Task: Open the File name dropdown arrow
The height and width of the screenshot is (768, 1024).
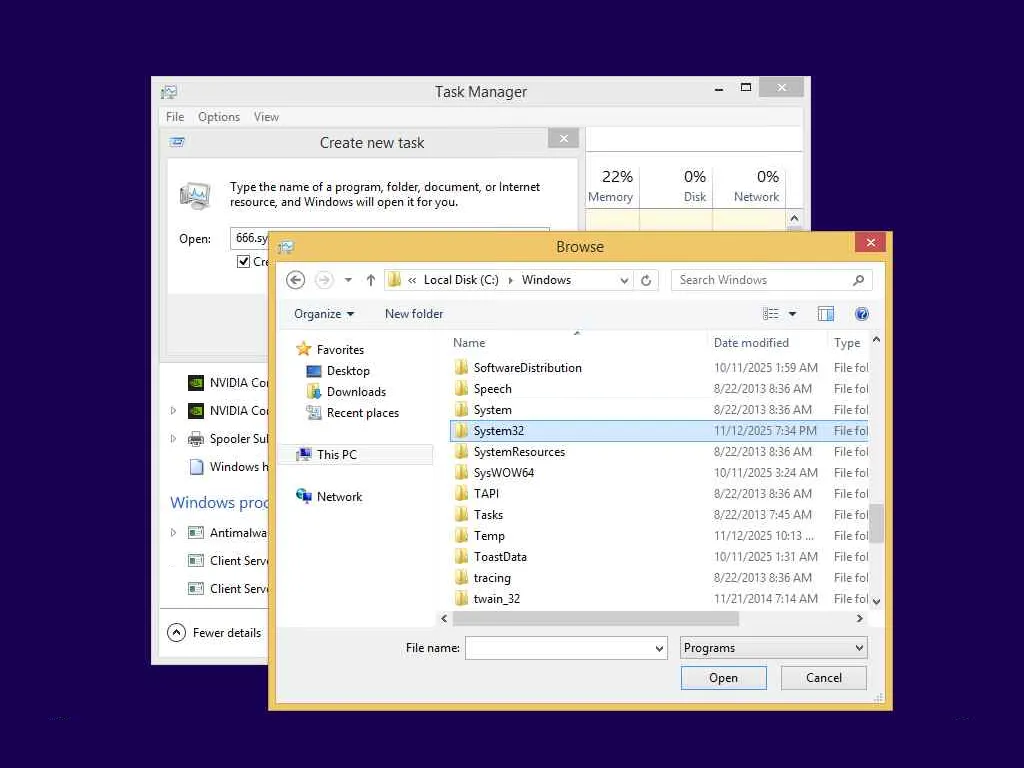Action: tap(660, 648)
